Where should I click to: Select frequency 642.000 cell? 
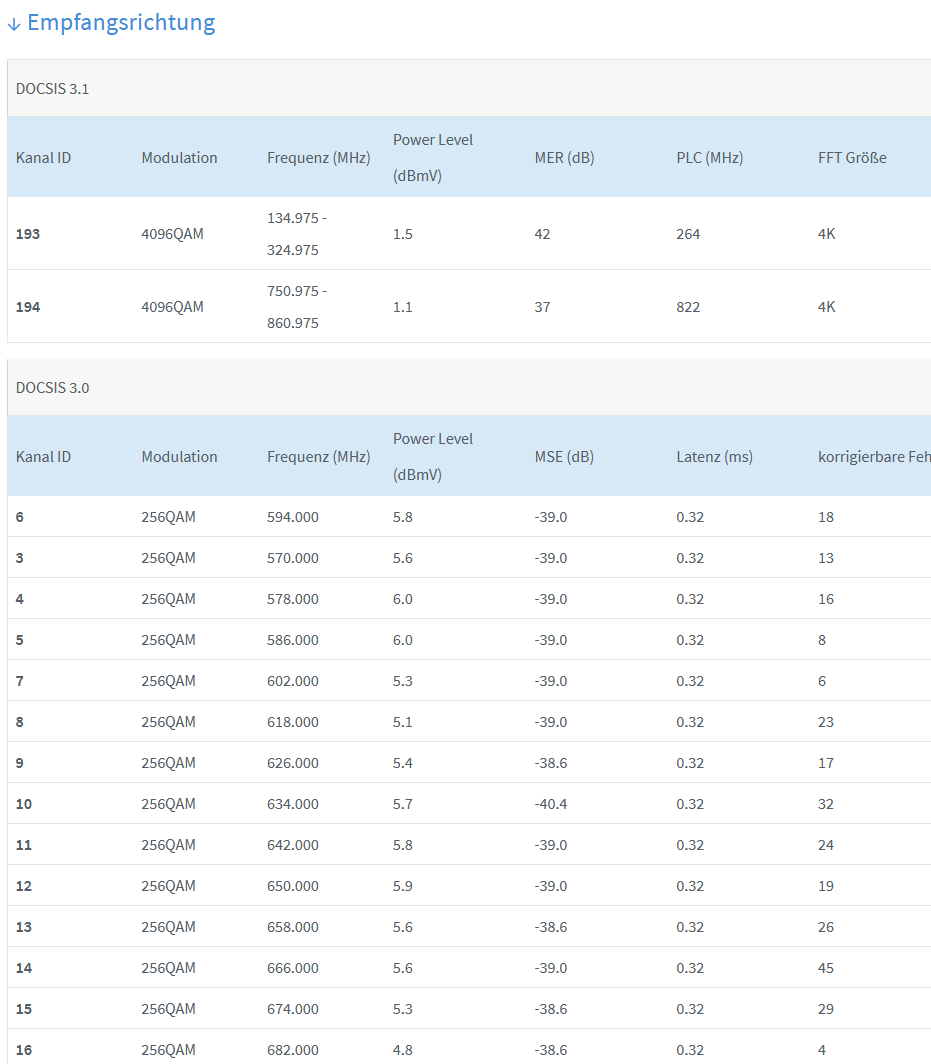(292, 846)
